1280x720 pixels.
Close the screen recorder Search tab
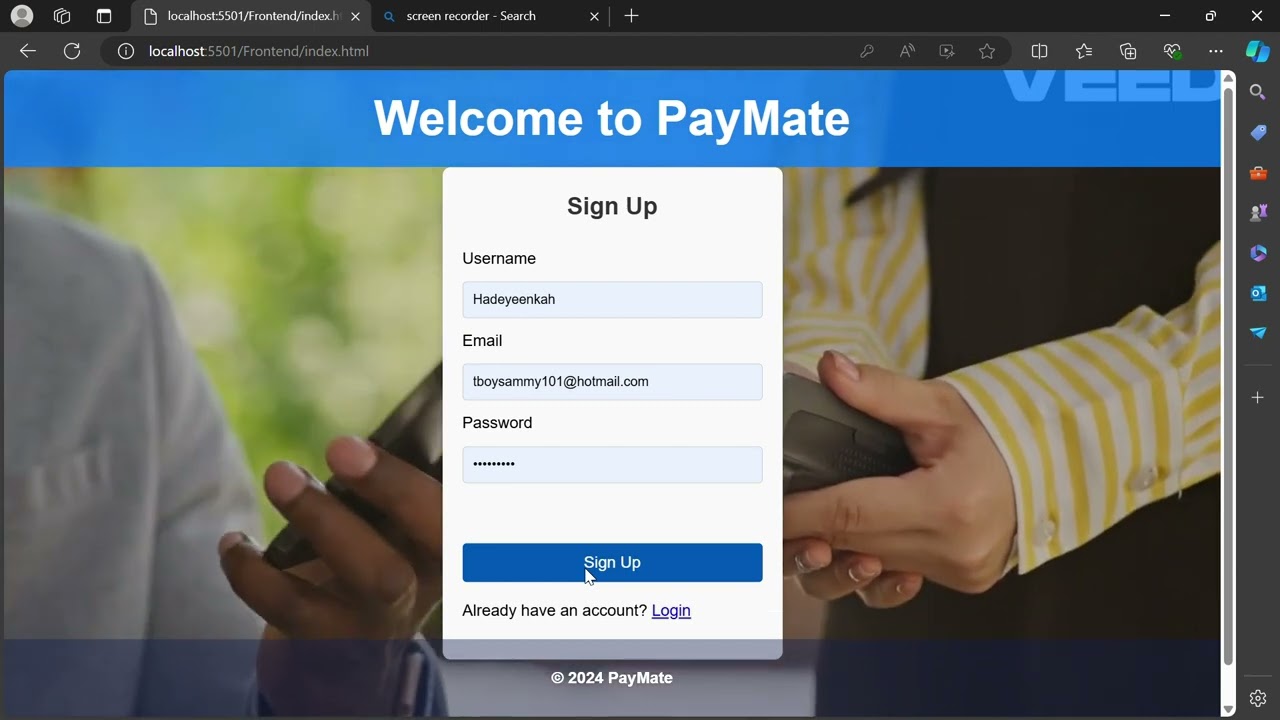point(594,16)
